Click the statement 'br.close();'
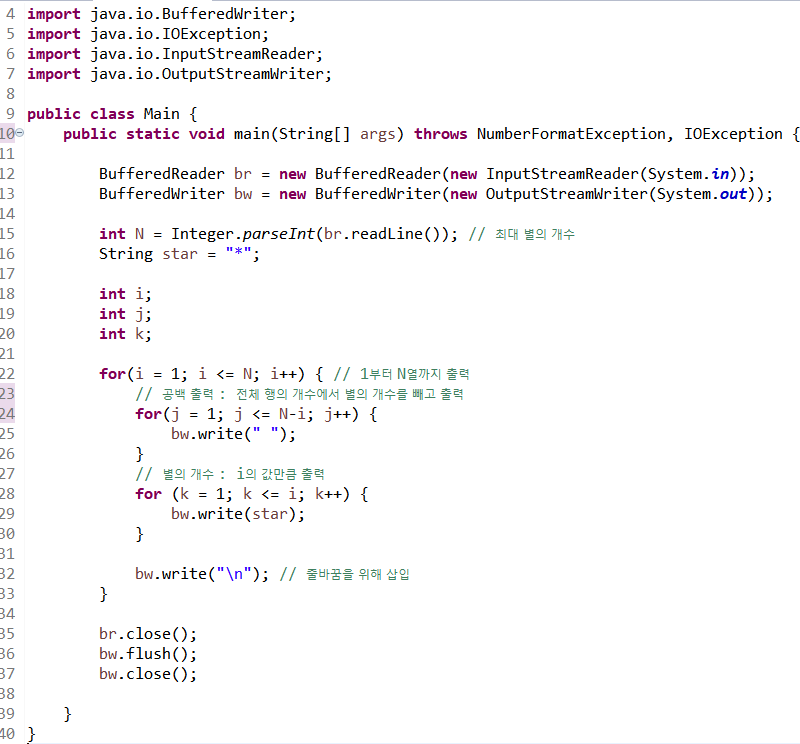800x744 pixels. pyautogui.click(x=148, y=634)
